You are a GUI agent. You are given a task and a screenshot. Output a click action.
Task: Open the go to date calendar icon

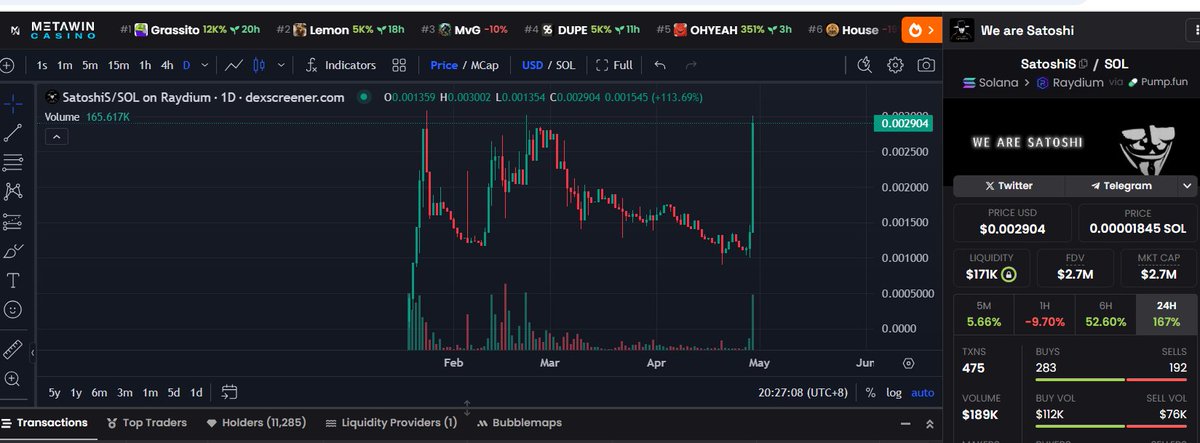point(229,392)
